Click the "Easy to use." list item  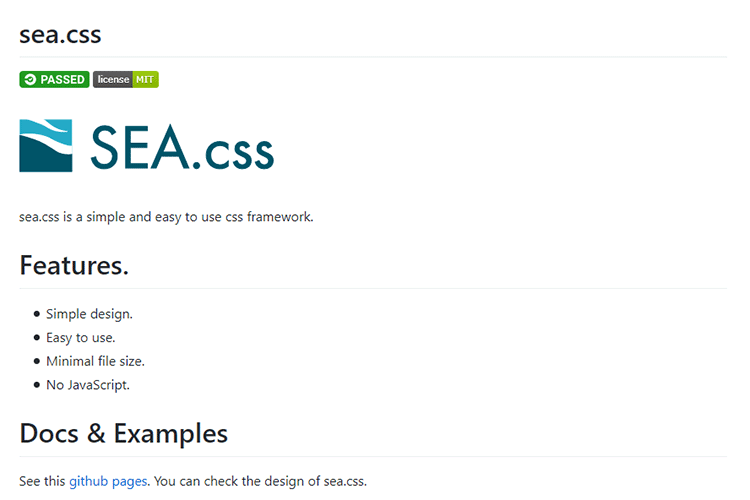point(80,338)
